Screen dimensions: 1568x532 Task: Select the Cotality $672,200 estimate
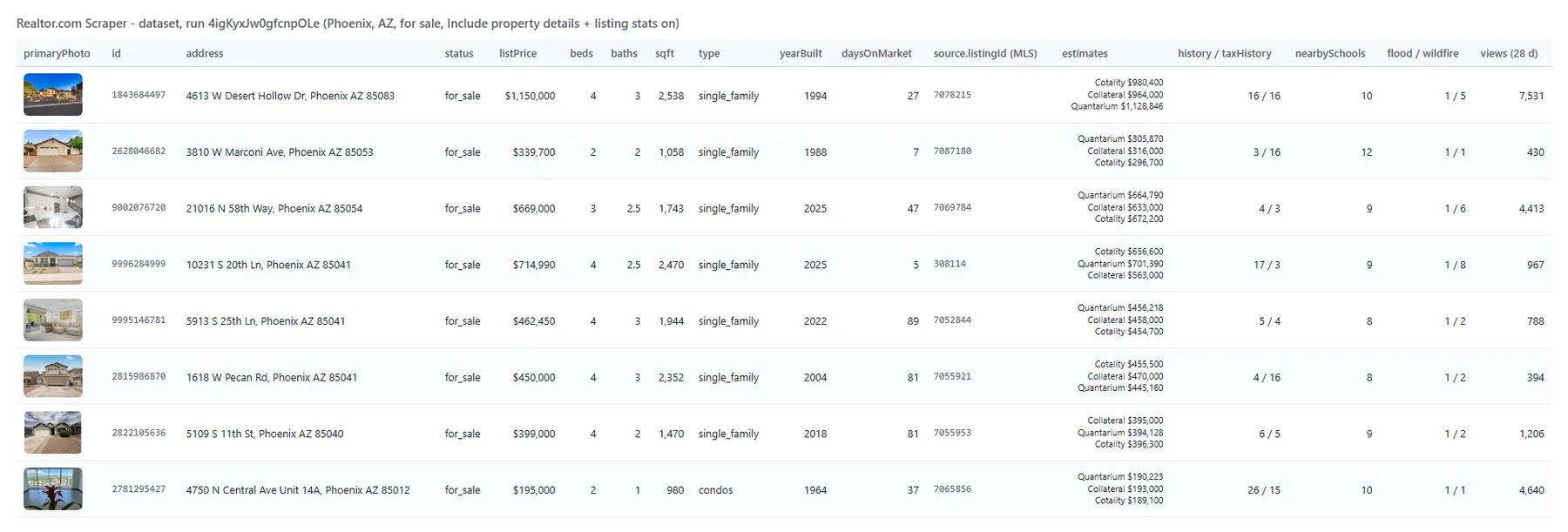[1129, 219]
